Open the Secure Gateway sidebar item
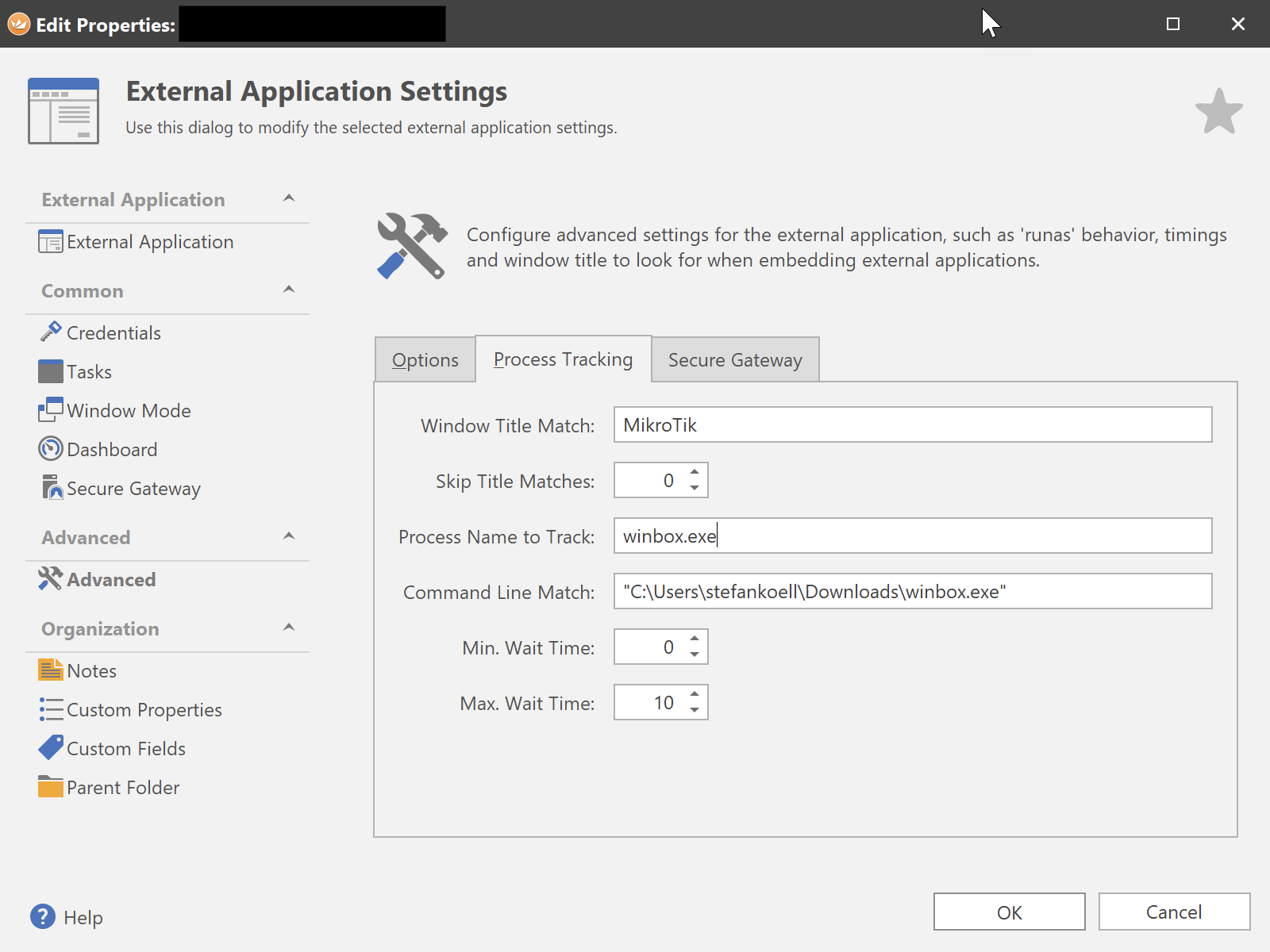Viewport: 1270px width, 952px height. pos(133,489)
